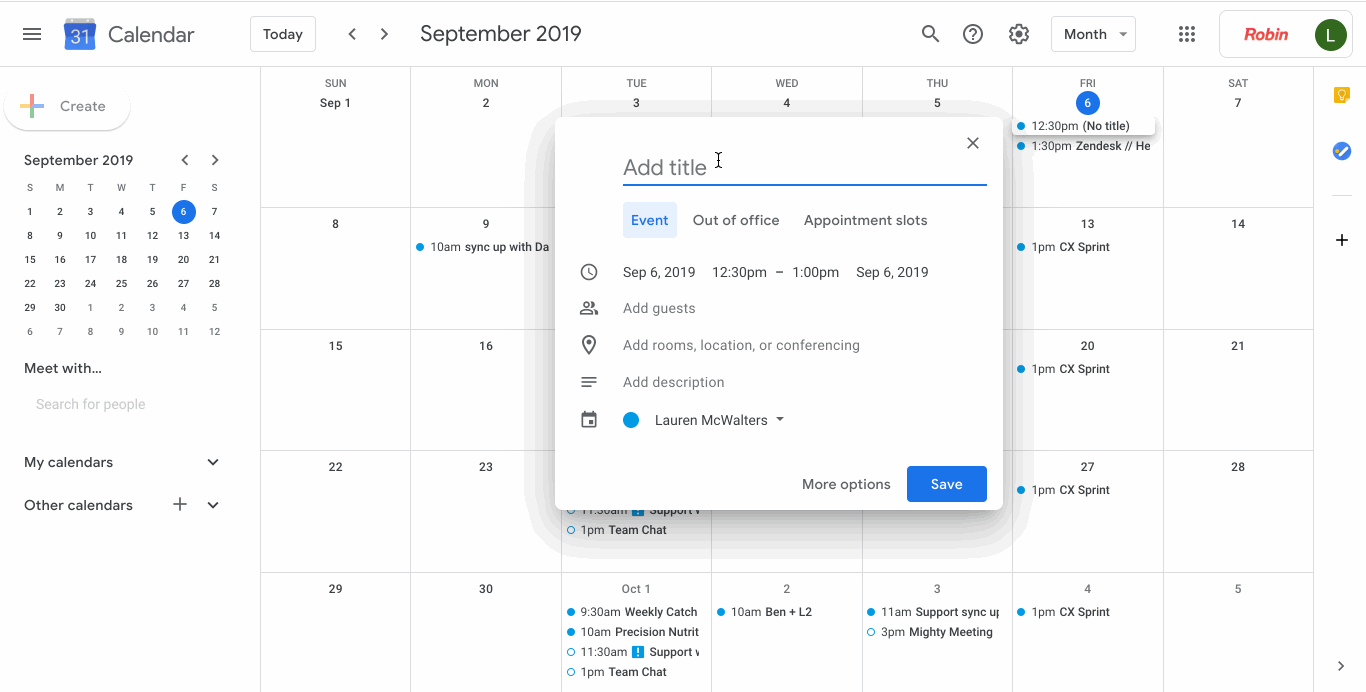Save the new event
The image size is (1366, 692).
(946, 484)
